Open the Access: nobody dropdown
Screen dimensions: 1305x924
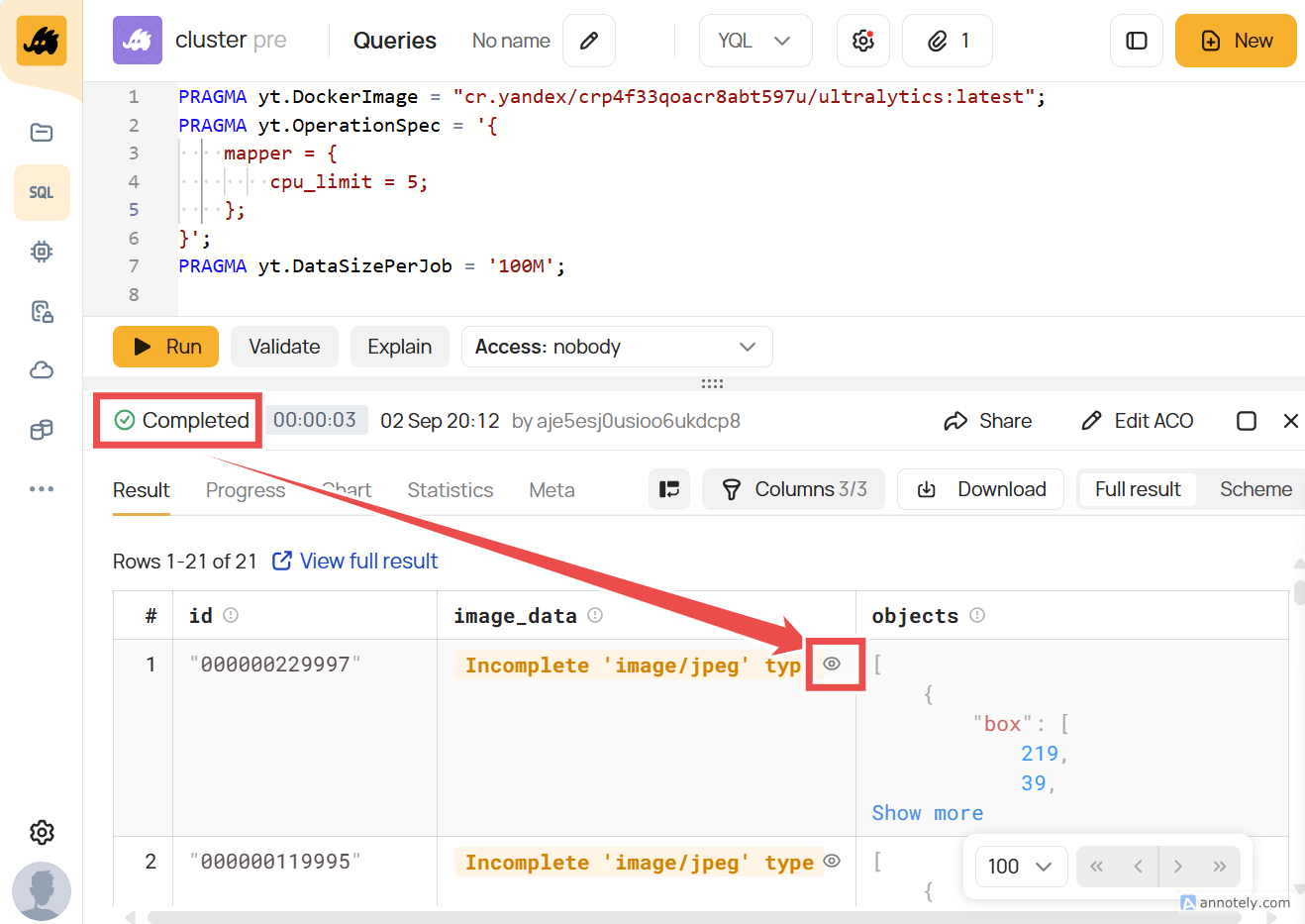(x=616, y=347)
